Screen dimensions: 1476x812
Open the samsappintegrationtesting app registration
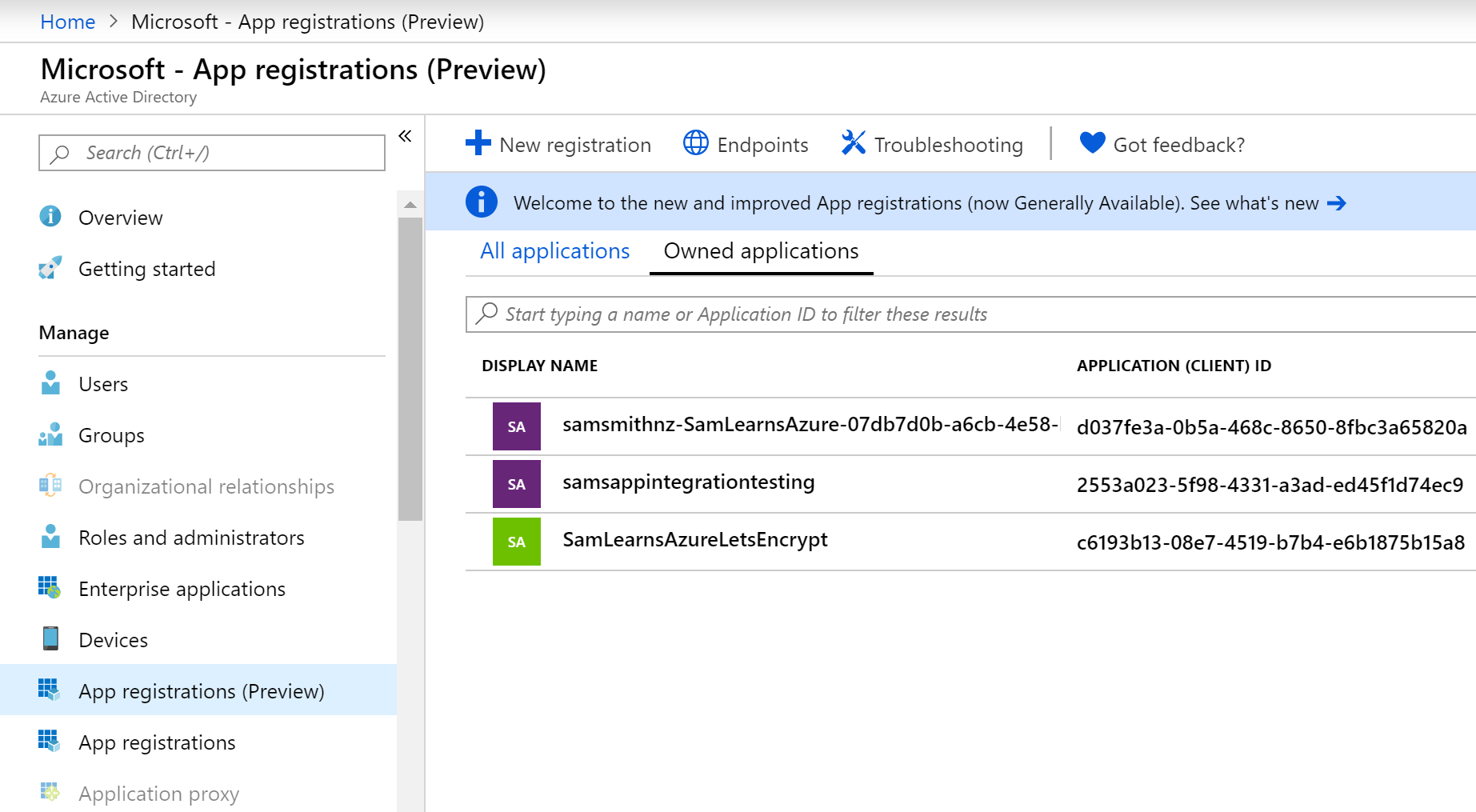click(688, 482)
